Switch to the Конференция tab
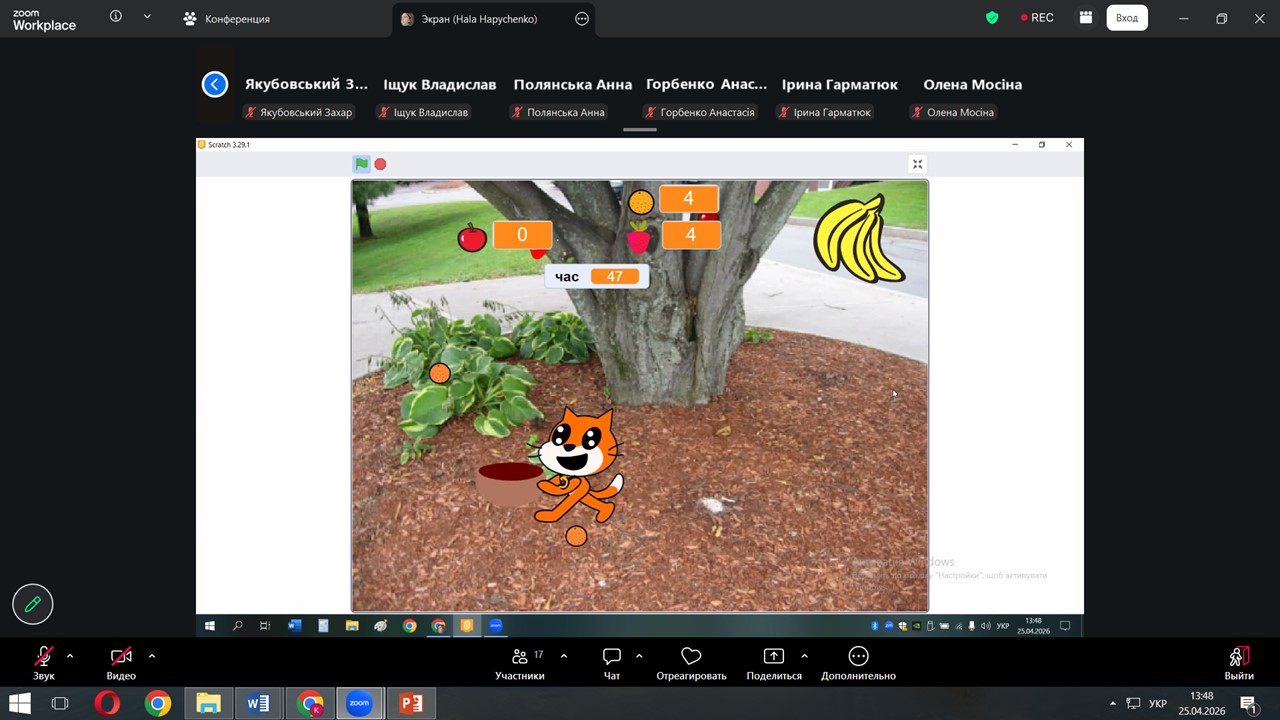 click(227, 19)
